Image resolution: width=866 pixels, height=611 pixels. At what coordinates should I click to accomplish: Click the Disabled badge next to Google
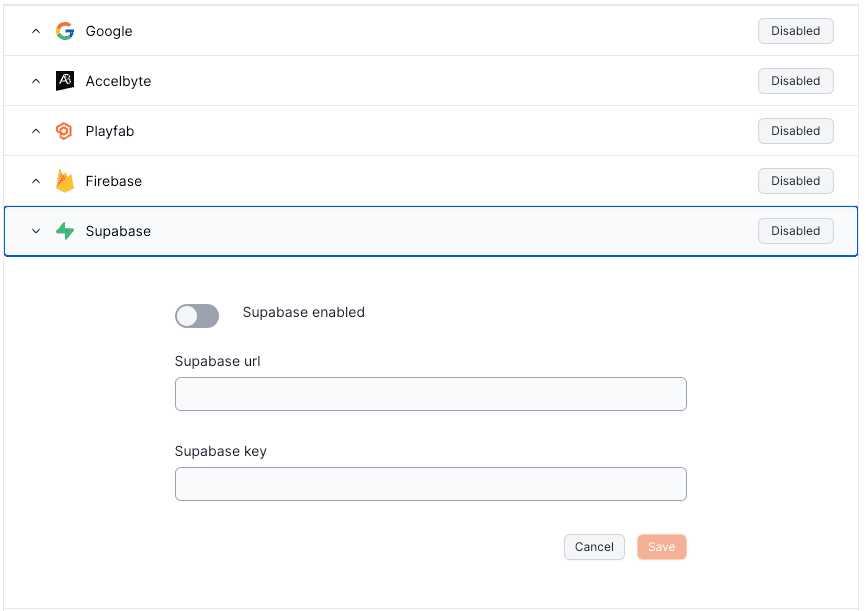(795, 31)
